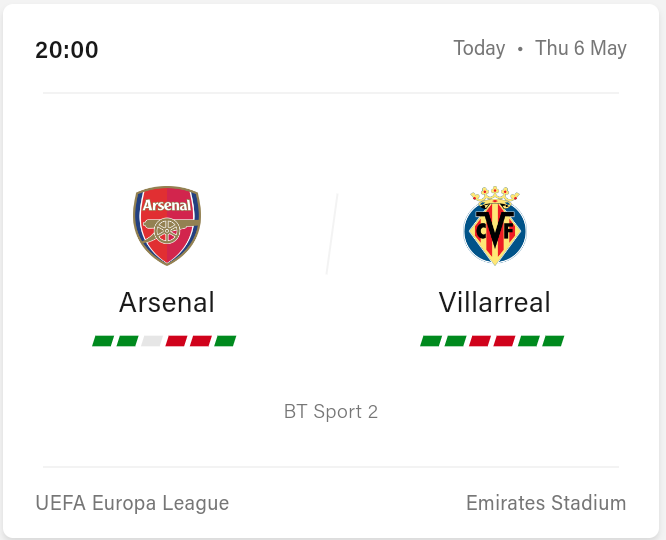666x540 pixels.
Task: Click the Villarreal club crest
Action: point(495,225)
